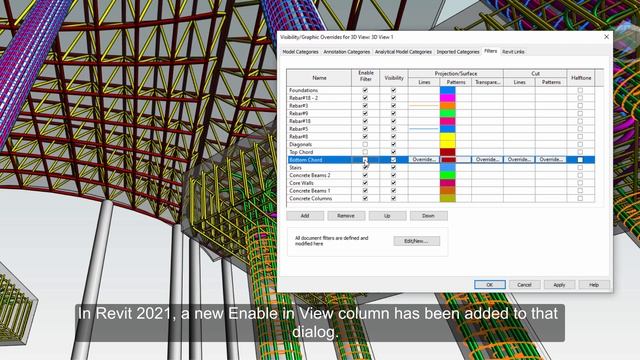
Task: Toggle Visibility for Diagonals
Action: (x=393, y=144)
